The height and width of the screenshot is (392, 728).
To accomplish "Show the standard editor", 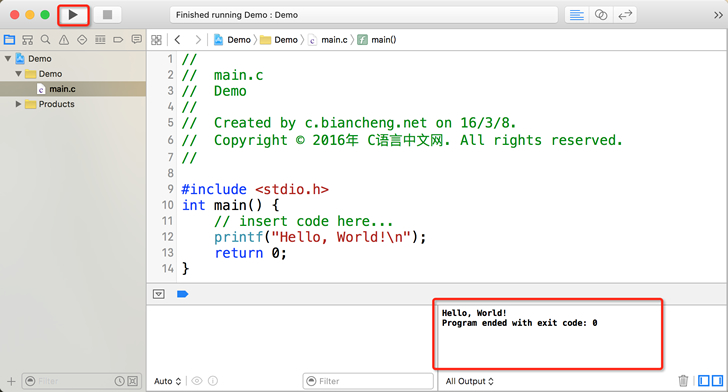I will [x=577, y=15].
